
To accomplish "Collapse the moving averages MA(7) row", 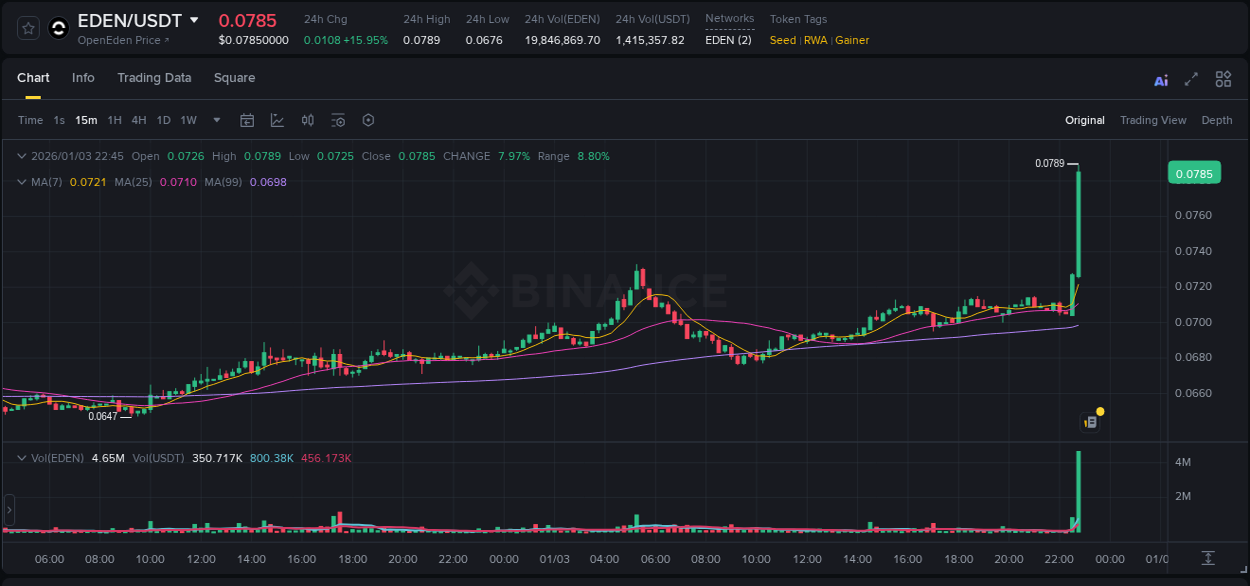I will tap(22, 180).
